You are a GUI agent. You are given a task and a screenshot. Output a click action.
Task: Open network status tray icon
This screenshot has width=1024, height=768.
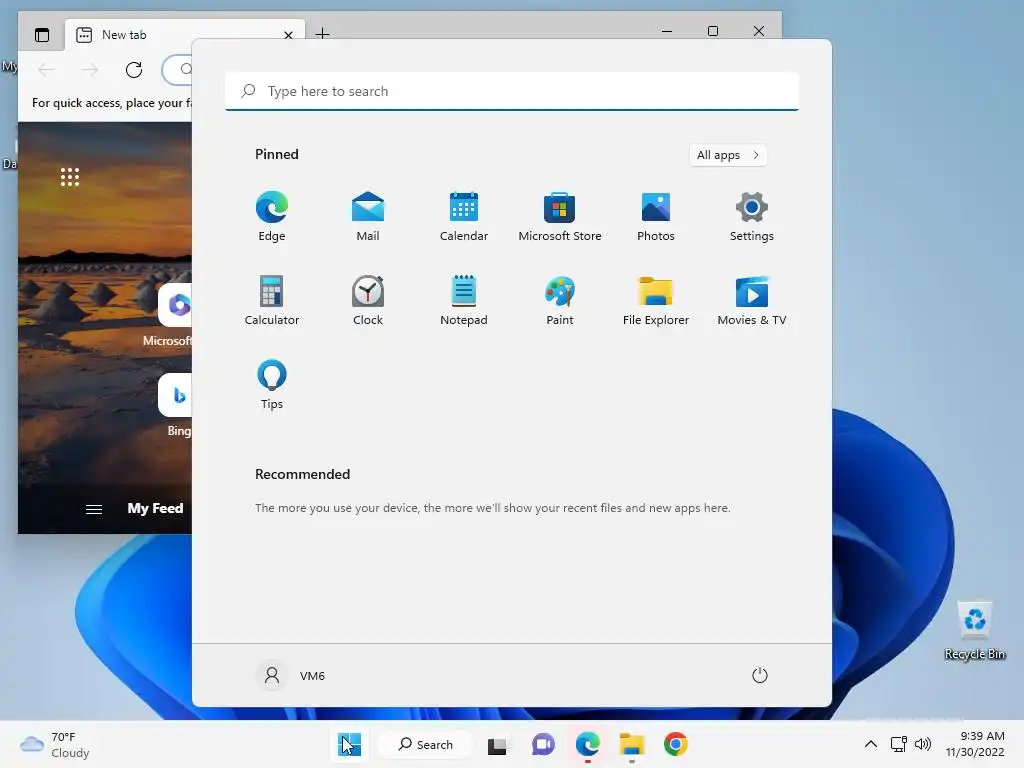(x=899, y=744)
